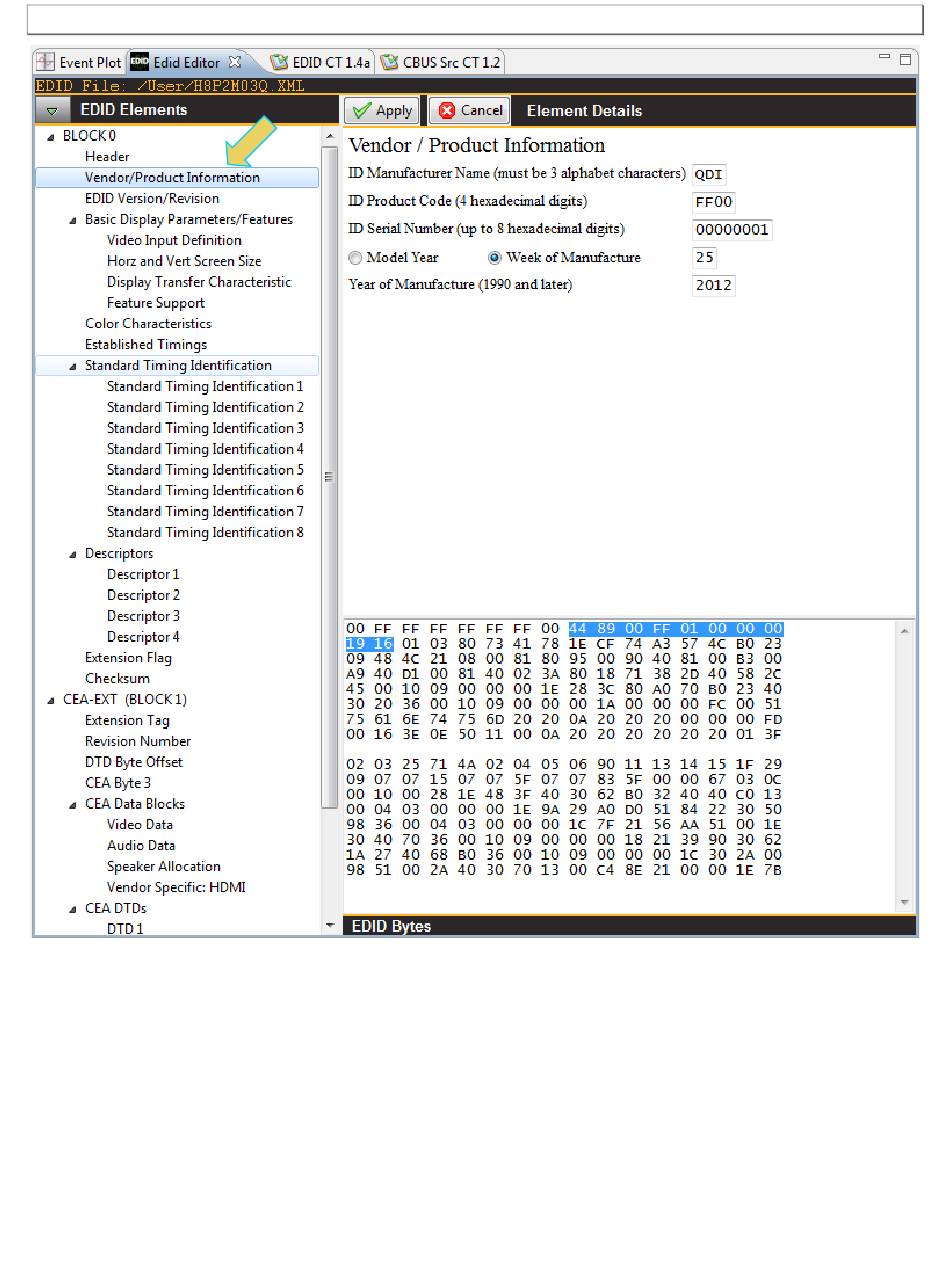This screenshot has height=1267, width=950.
Task: Click the Apply button
Action: 384,111
